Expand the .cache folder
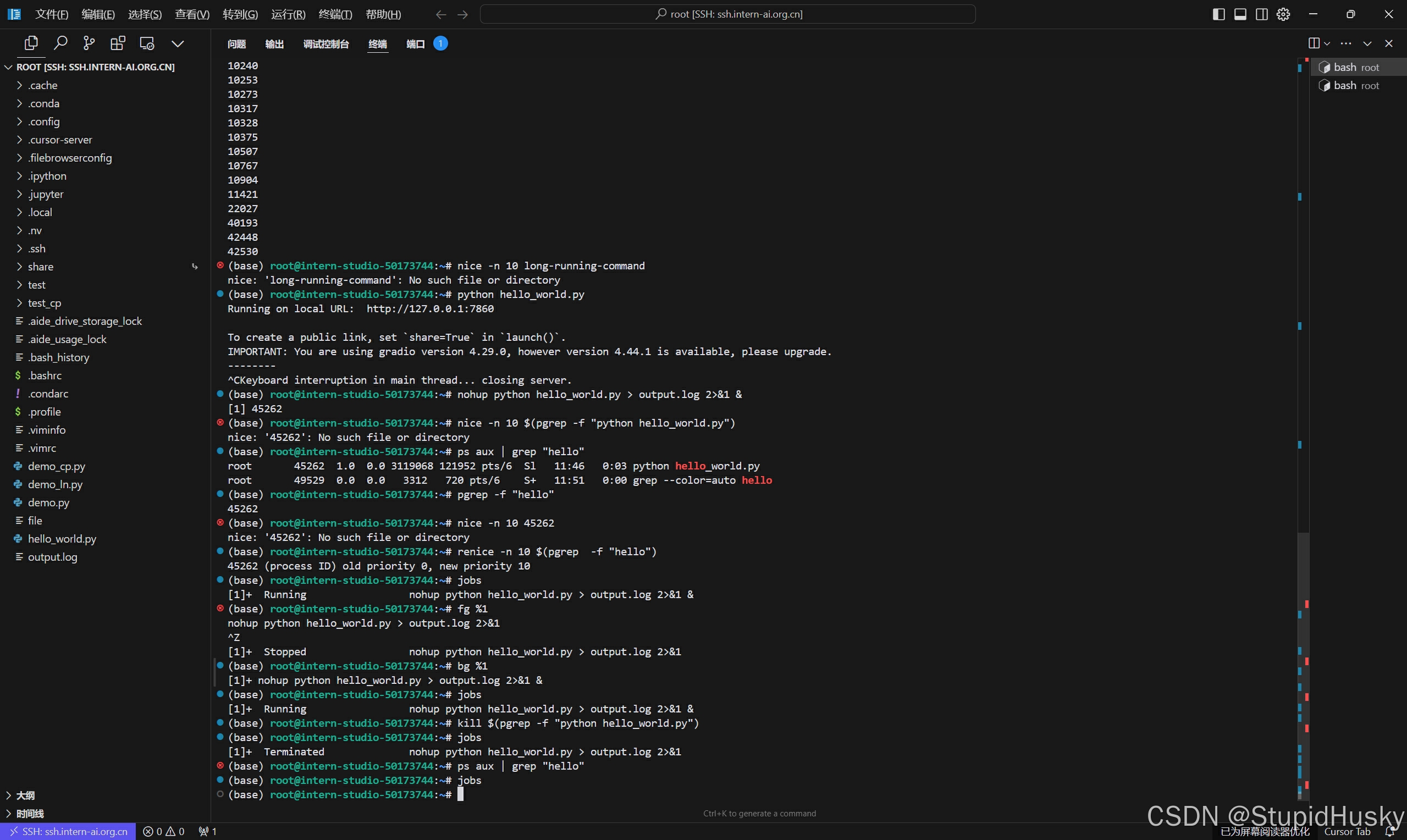The width and height of the screenshot is (1407, 840). pos(43,85)
